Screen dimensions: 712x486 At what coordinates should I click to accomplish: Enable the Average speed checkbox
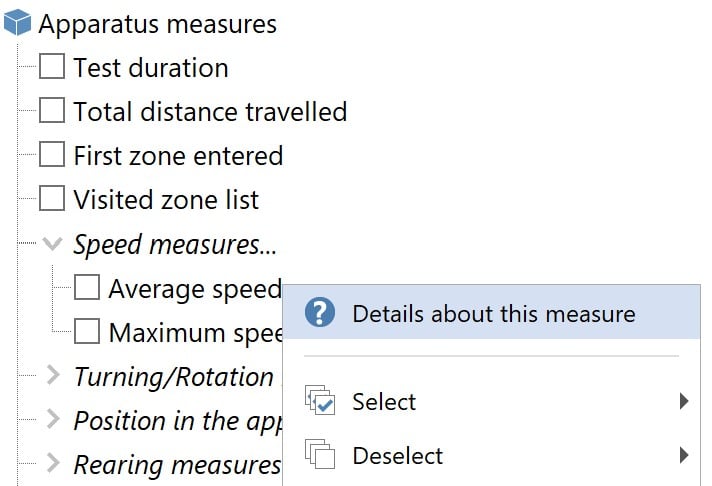(87, 288)
